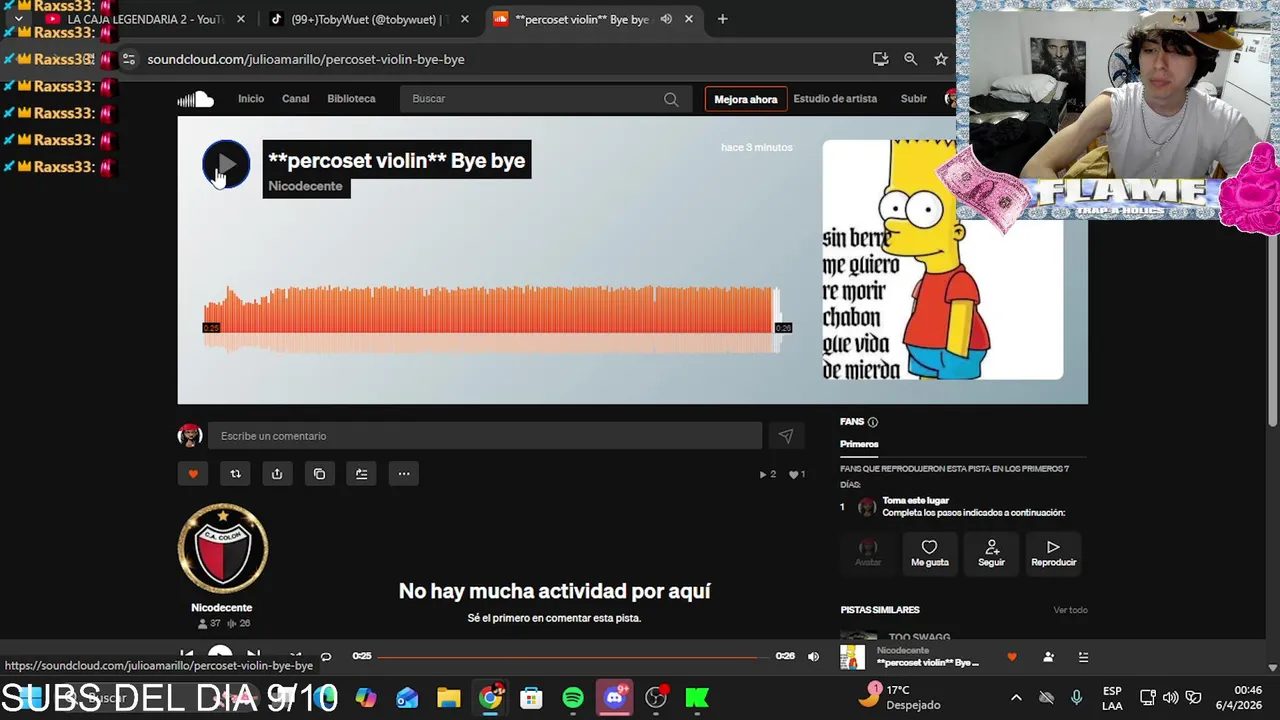Click the Fans info icon
This screenshot has width=1280, height=720.
873,422
